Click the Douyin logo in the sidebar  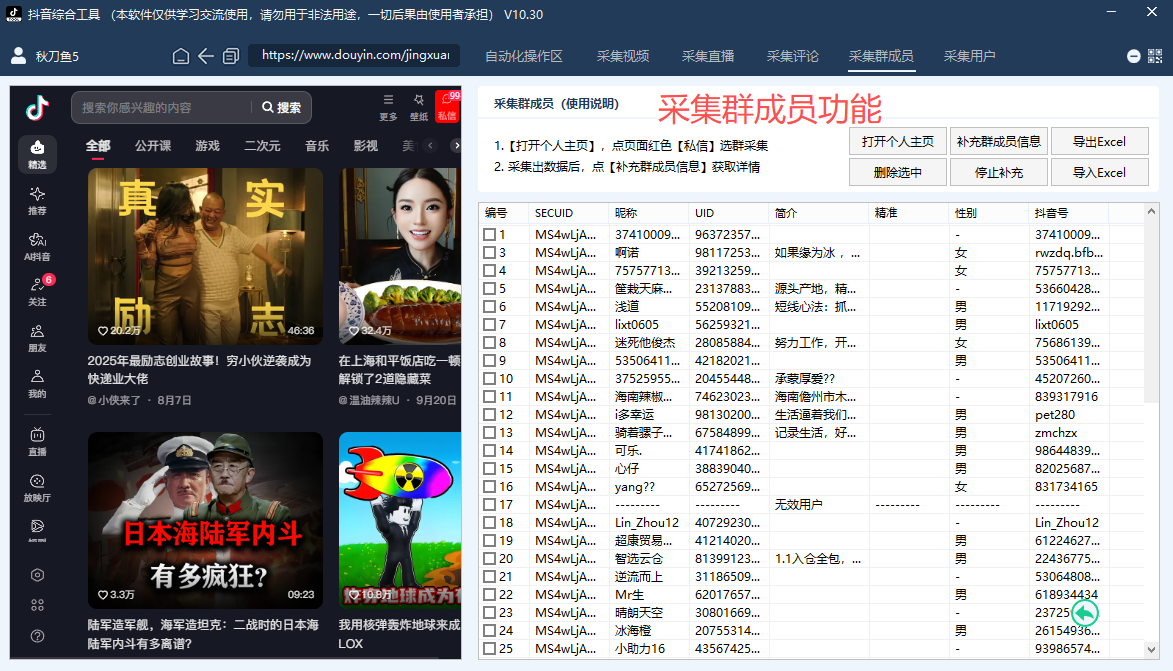37,108
